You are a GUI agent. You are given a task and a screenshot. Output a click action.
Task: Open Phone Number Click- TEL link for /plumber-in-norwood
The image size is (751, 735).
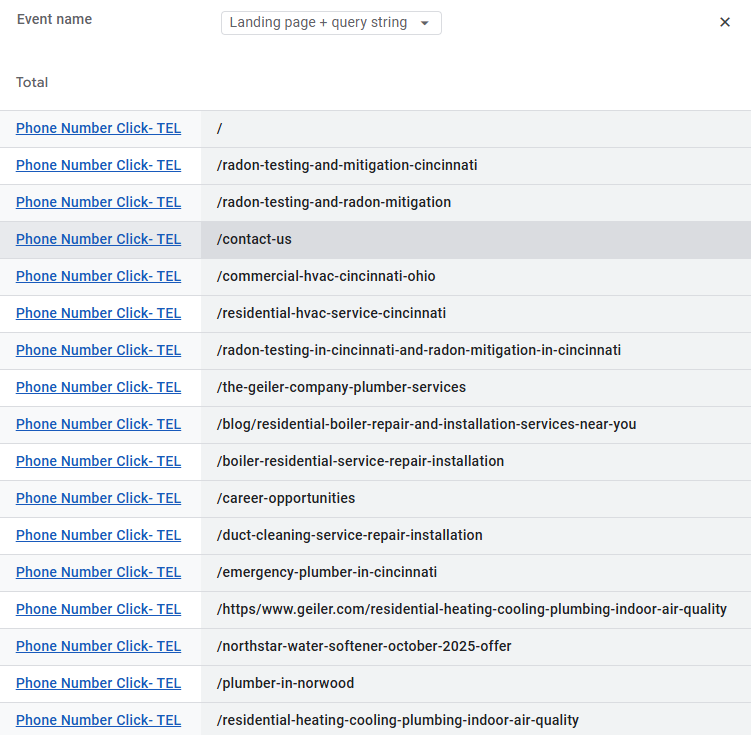98,683
